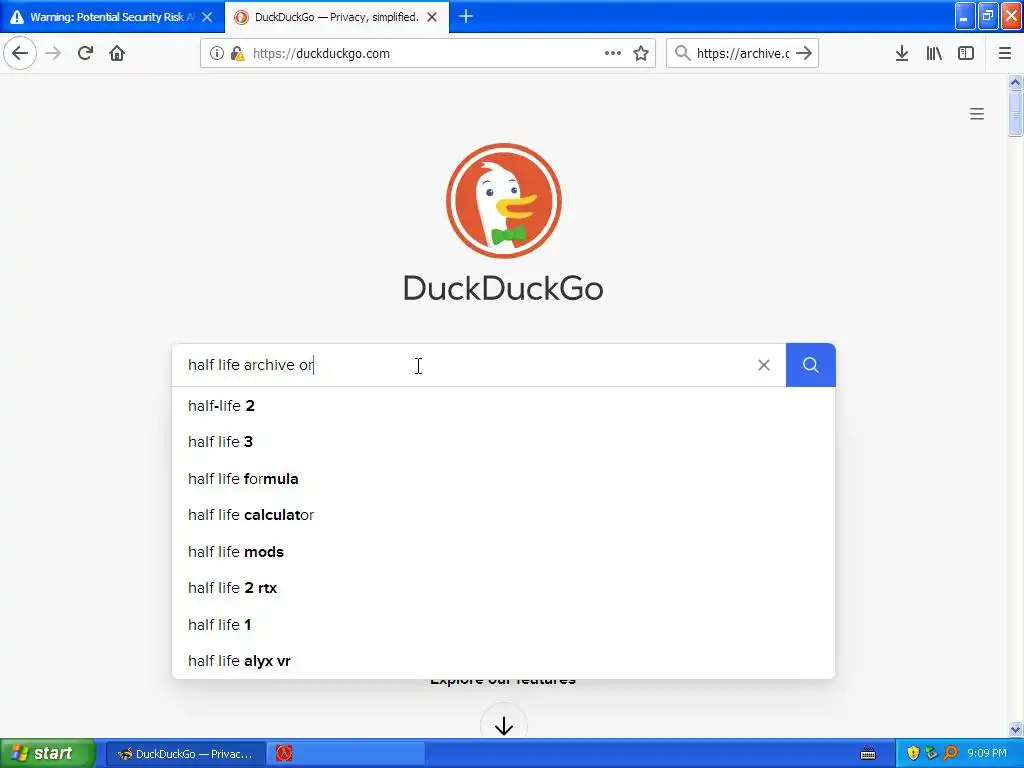1024x768 pixels.
Task: Click the DuckDuckGo wordmark text
Action: click(504, 288)
